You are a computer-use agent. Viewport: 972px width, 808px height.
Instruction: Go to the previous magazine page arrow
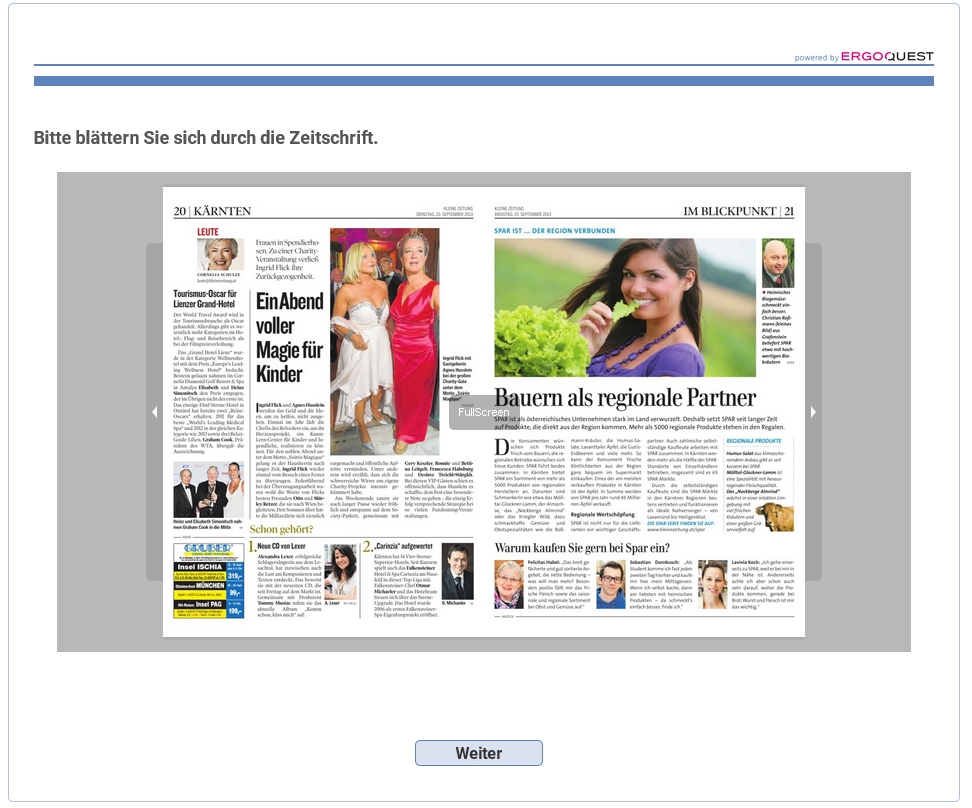tap(154, 412)
